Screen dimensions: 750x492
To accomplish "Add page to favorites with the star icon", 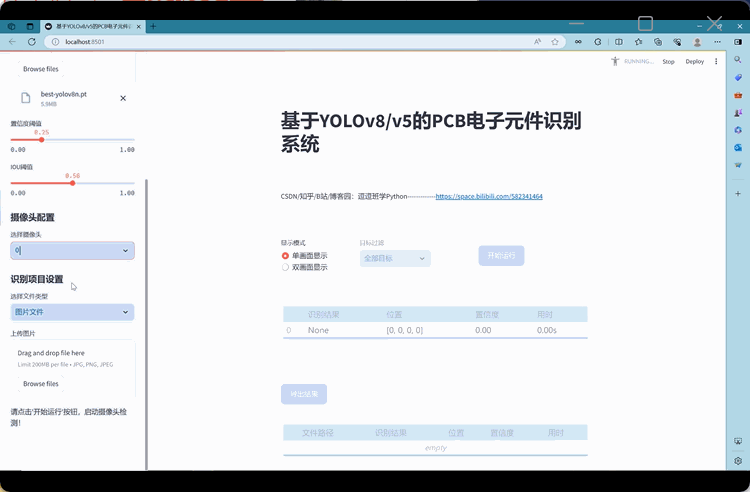I will (555, 42).
